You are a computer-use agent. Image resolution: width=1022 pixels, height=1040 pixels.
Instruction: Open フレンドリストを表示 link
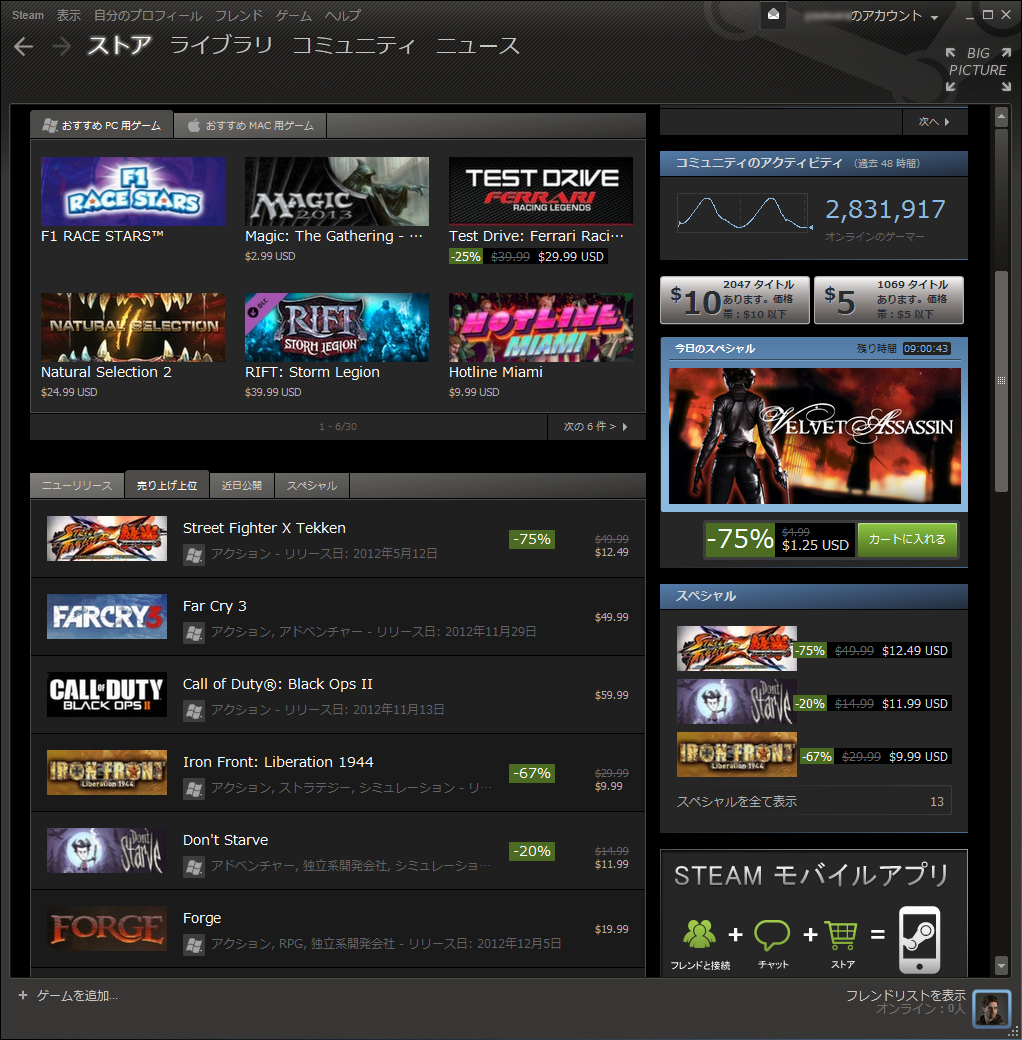905,995
